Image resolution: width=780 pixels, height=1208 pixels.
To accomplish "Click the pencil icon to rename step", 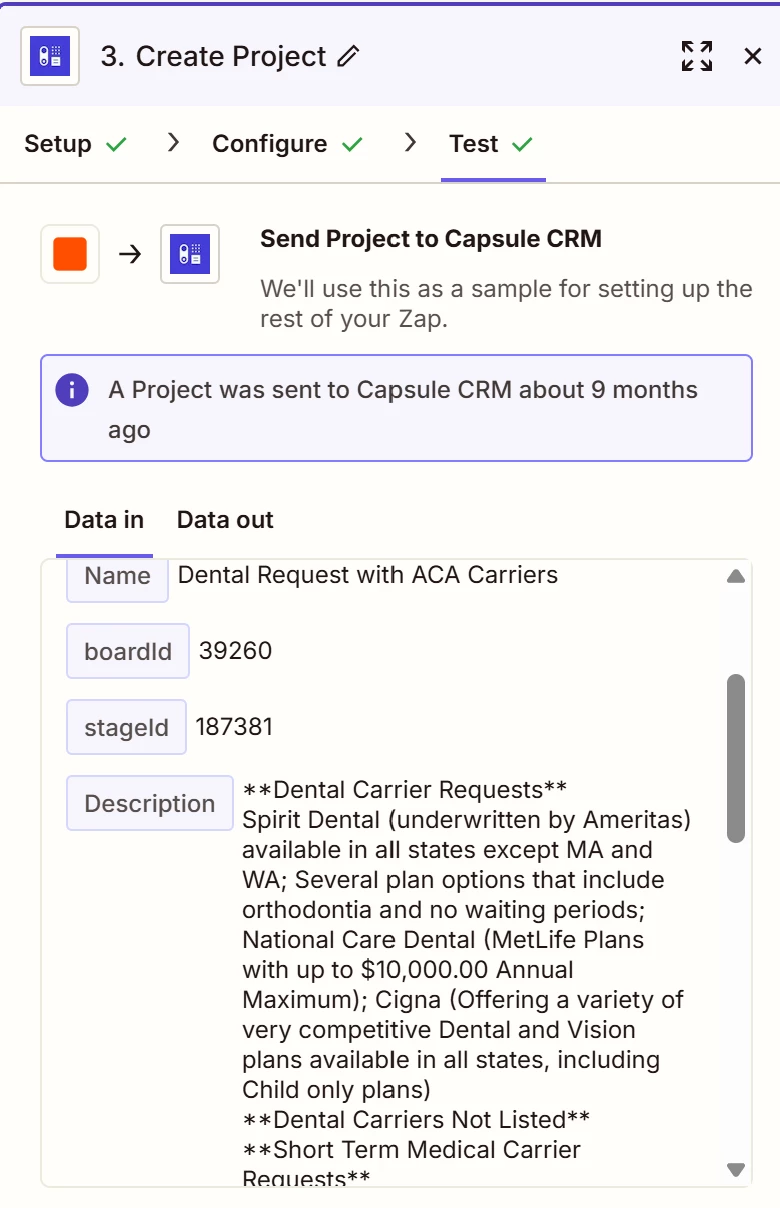I will click(348, 56).
